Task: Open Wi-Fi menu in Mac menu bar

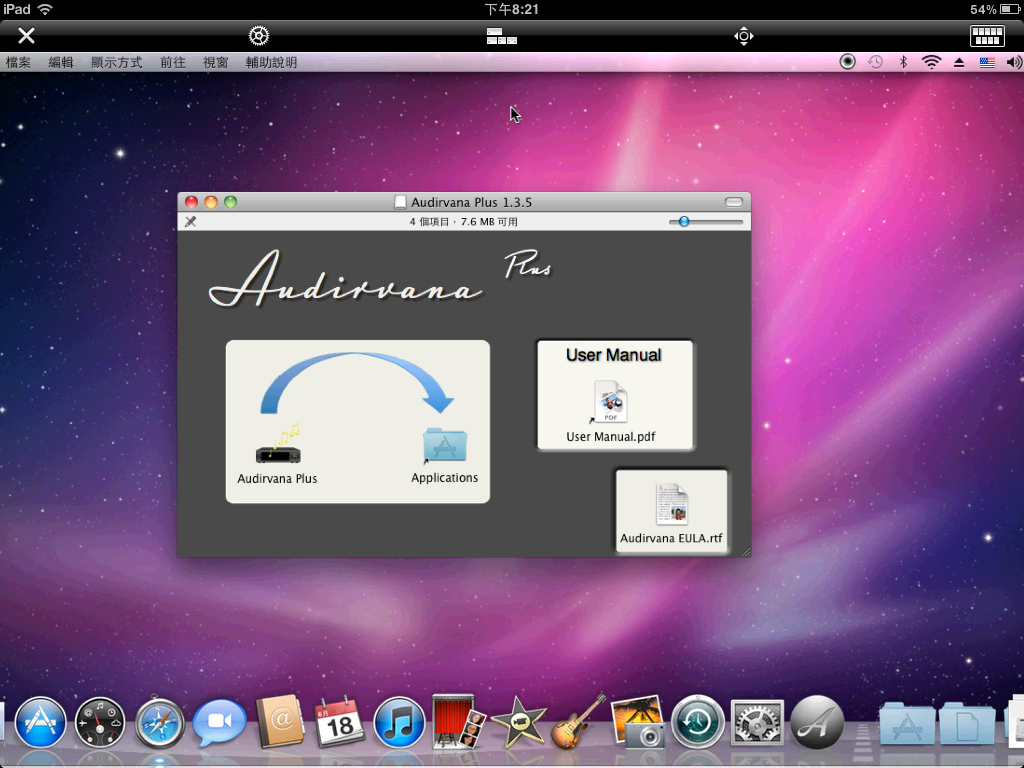Action: pyautogui.click(x=931, y=62)
